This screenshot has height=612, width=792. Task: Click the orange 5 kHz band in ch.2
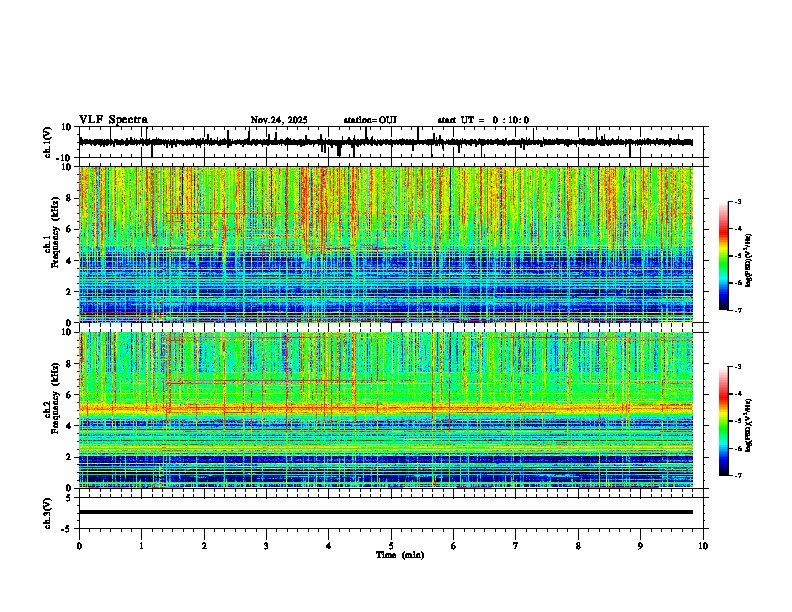click(x=386, y=408)
